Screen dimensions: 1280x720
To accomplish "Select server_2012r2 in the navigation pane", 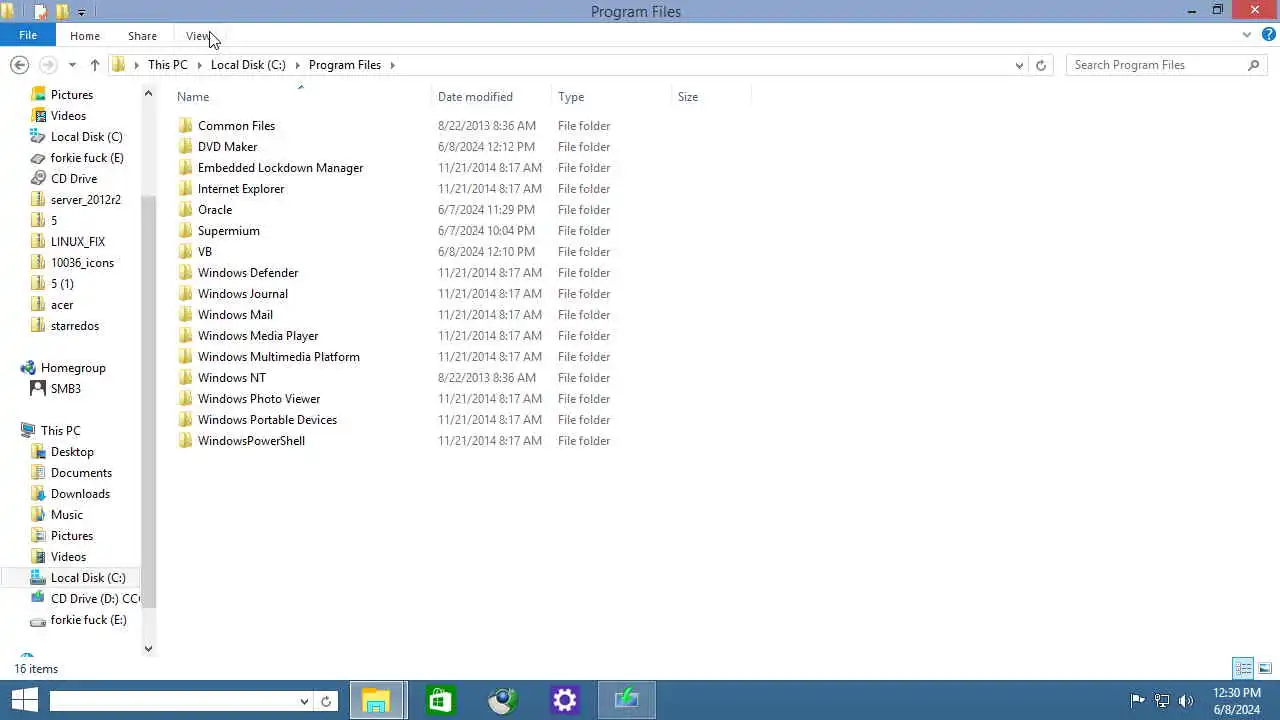I will pos(86,200).
